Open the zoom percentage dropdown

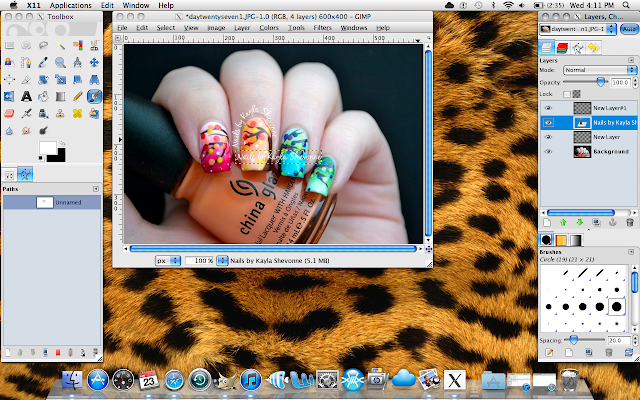[x=222, y=260]
